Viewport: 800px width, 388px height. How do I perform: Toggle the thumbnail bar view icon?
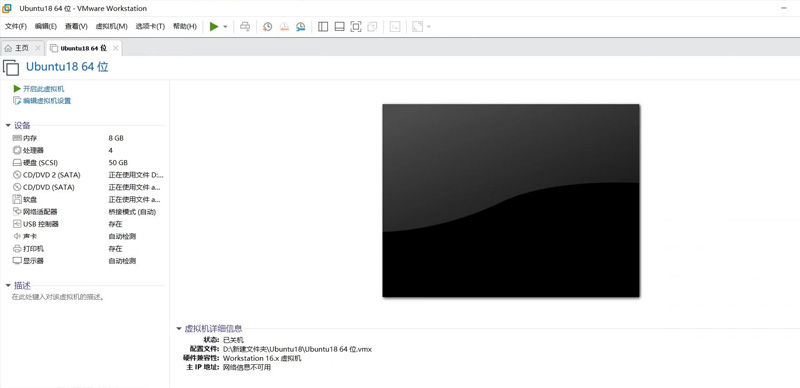pyautogui.click(x=339, y=27)
